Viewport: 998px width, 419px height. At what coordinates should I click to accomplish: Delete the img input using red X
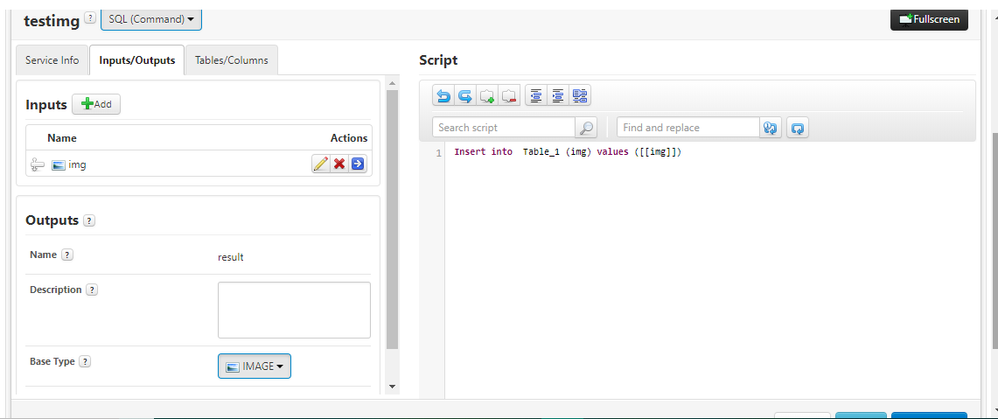339,165
